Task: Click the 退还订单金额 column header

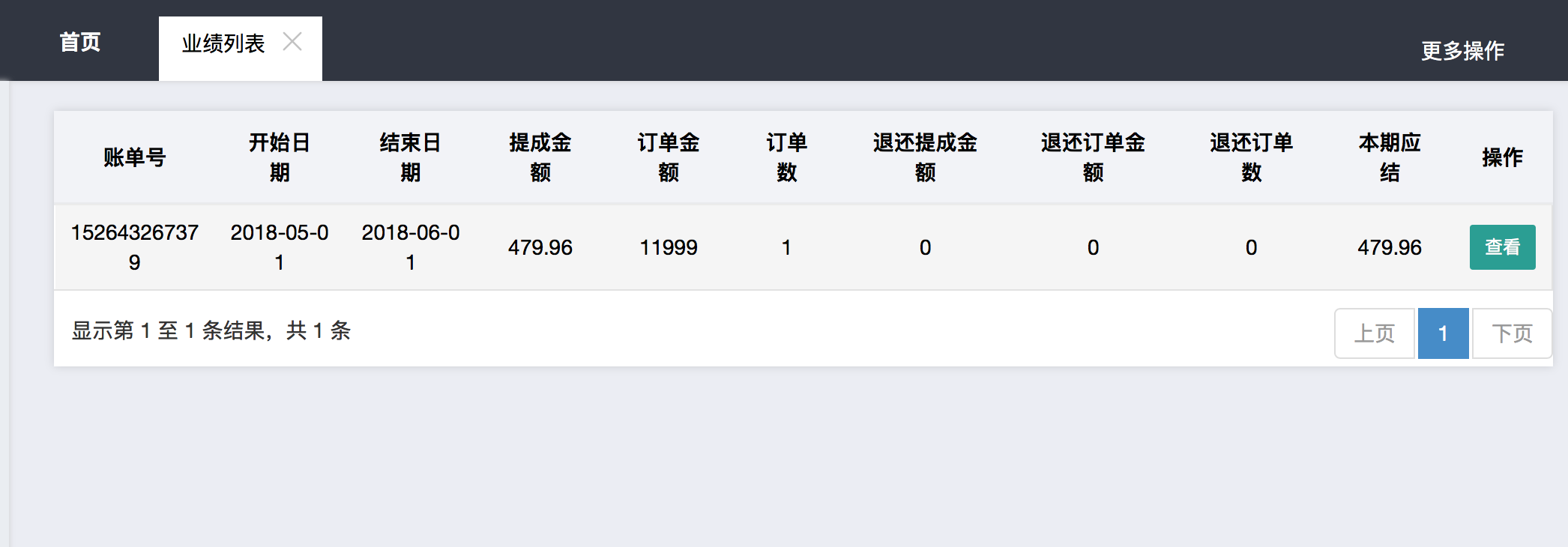Action: tap(1093, 157)
